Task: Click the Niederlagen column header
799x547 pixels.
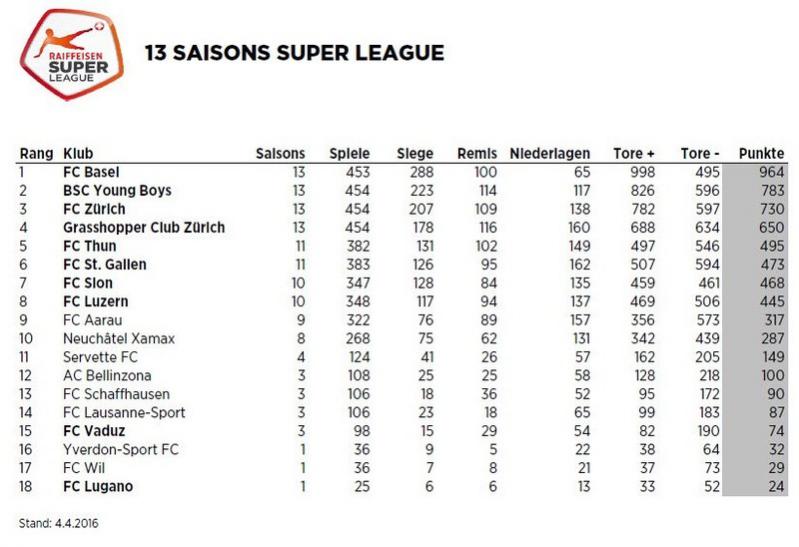Action: [x=549, y=153]
